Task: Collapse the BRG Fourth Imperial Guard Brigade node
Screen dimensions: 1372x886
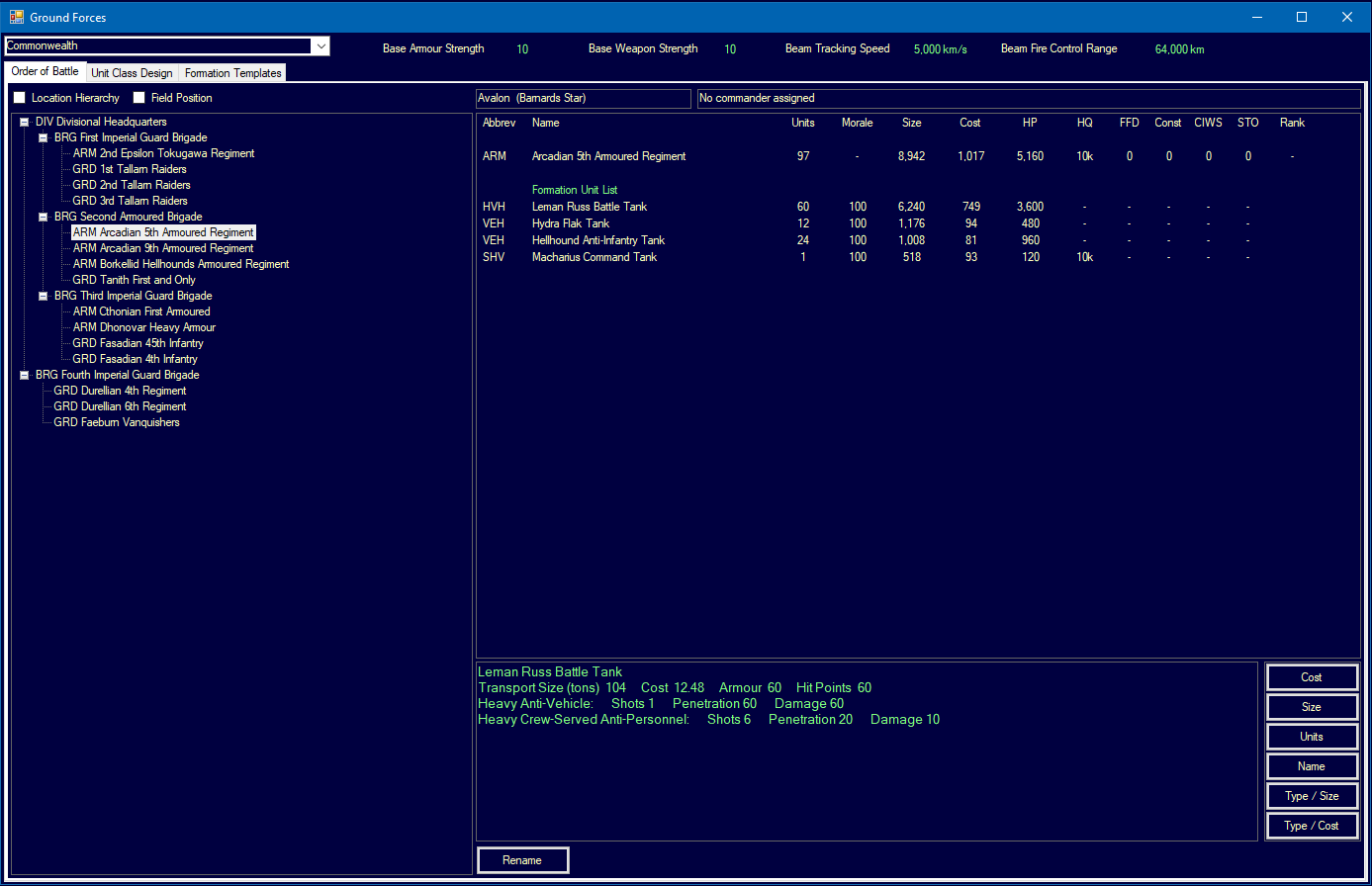Action: 25,375
